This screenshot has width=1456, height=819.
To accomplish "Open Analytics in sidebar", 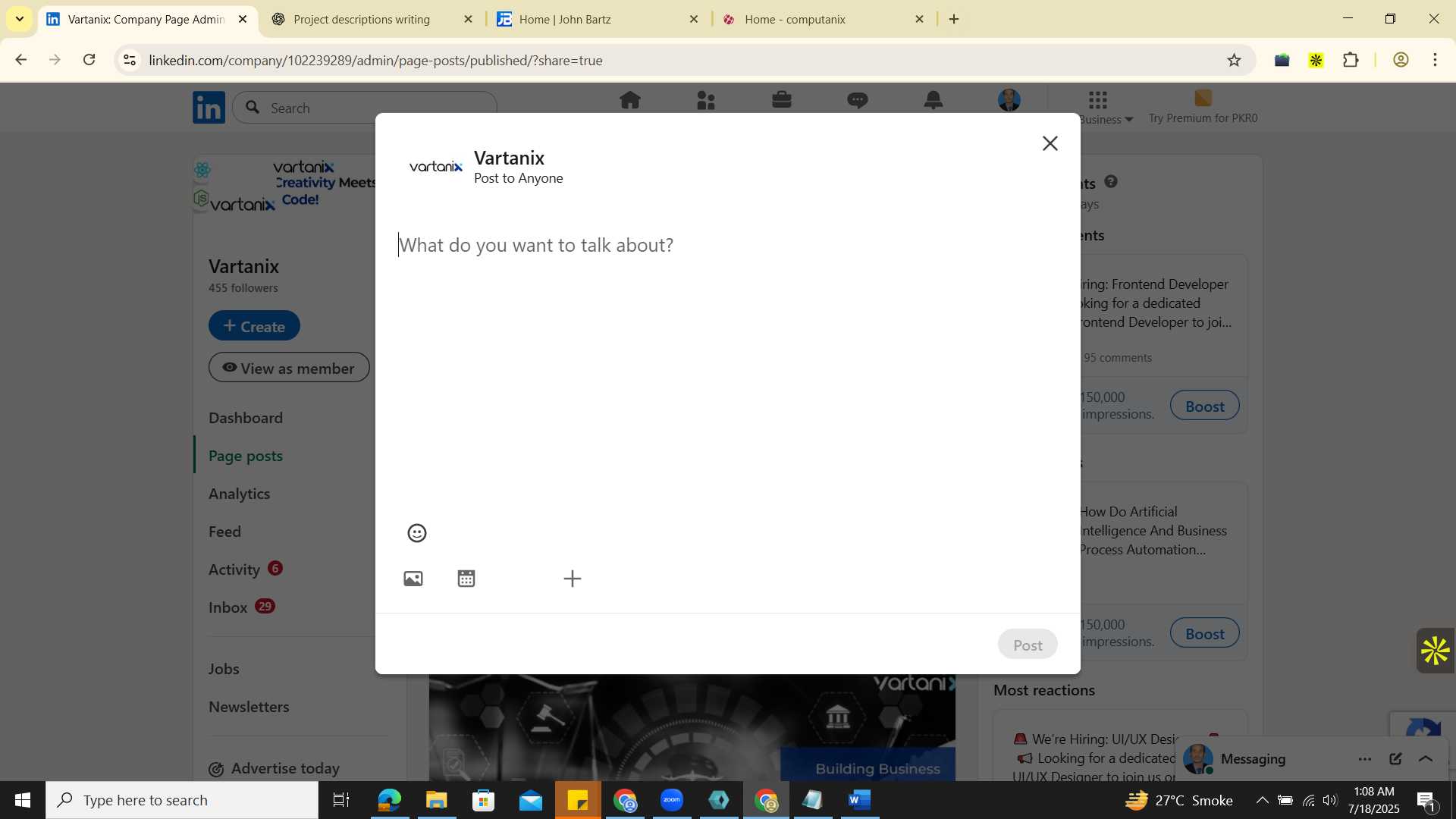I will [x=240, y=494].
